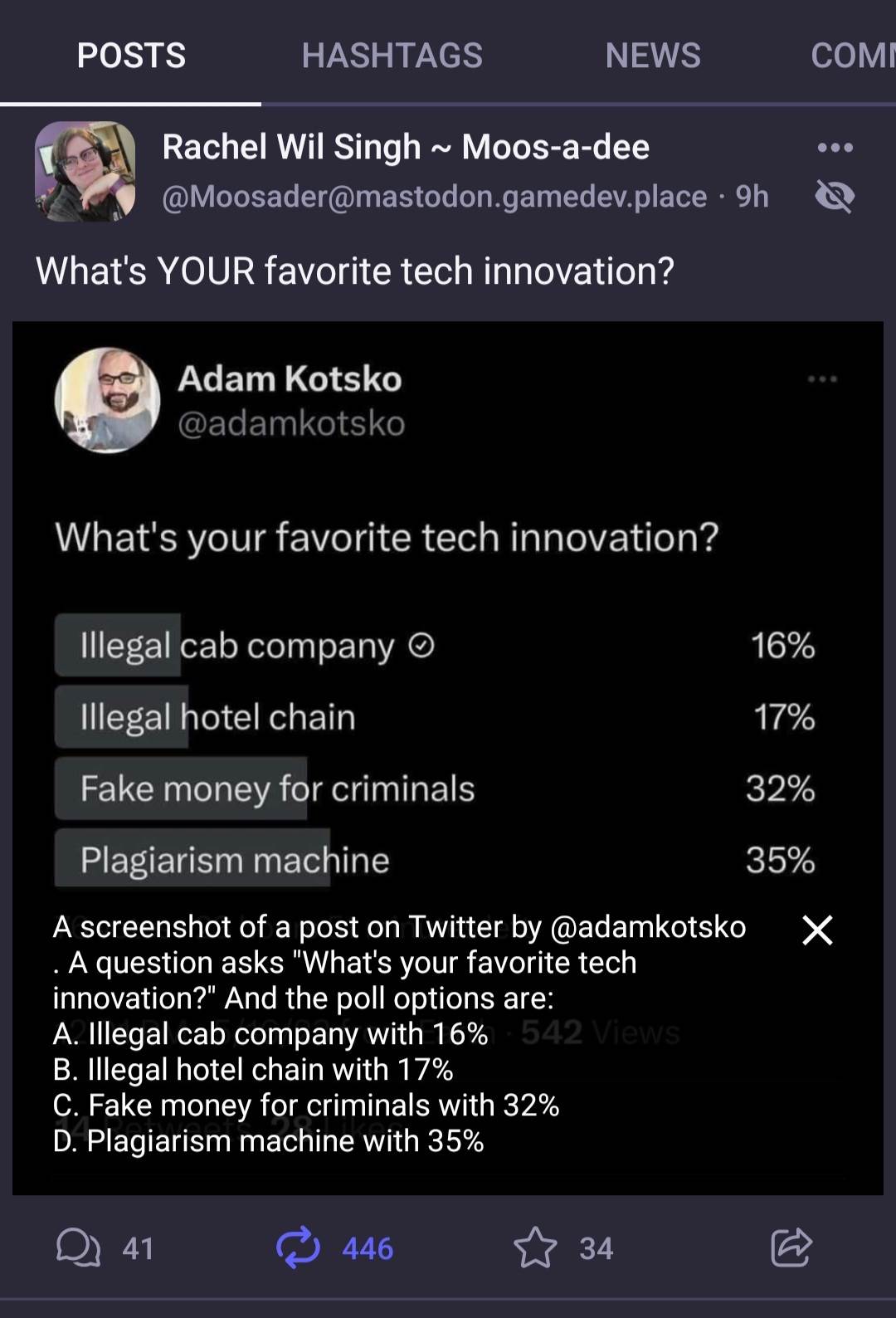Open the Rachel Wil Singh display name

point(406,147)
